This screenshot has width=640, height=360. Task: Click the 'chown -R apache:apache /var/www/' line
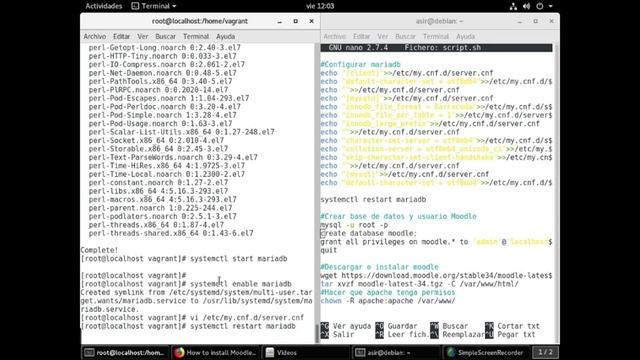click(388, 301)
